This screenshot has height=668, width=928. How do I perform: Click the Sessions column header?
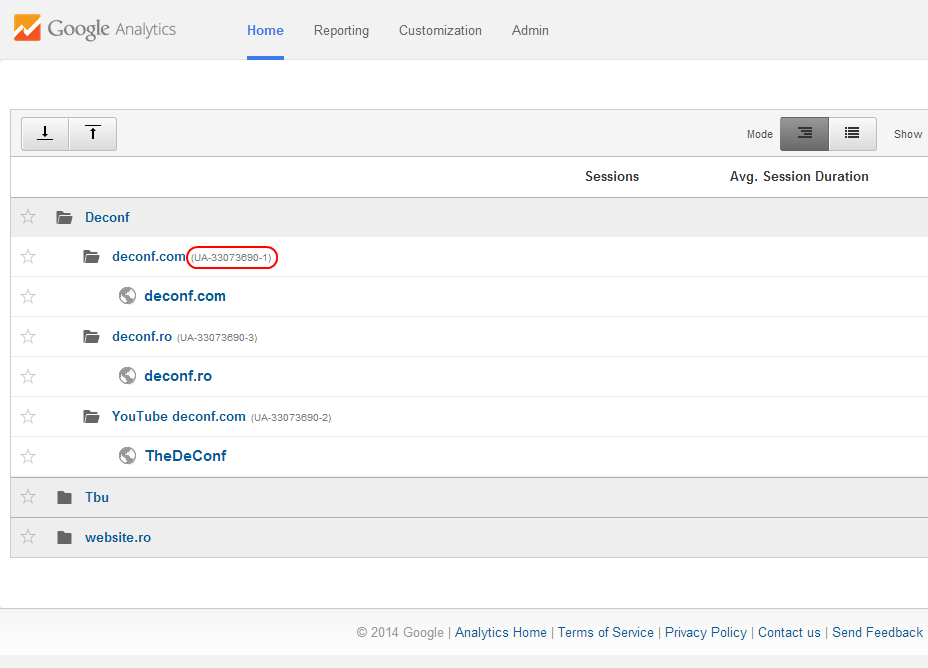[x=612, y=176]
